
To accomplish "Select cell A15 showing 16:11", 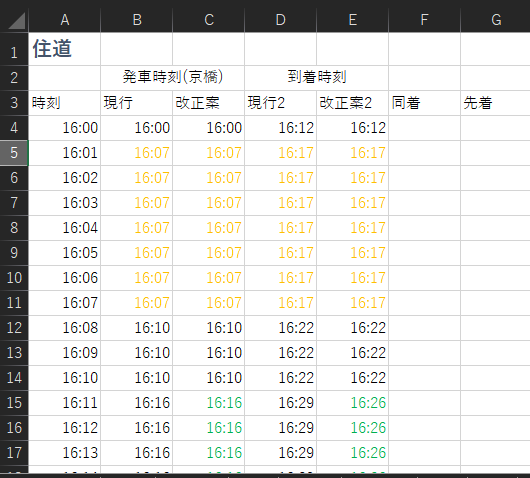I will pos(65,403).
